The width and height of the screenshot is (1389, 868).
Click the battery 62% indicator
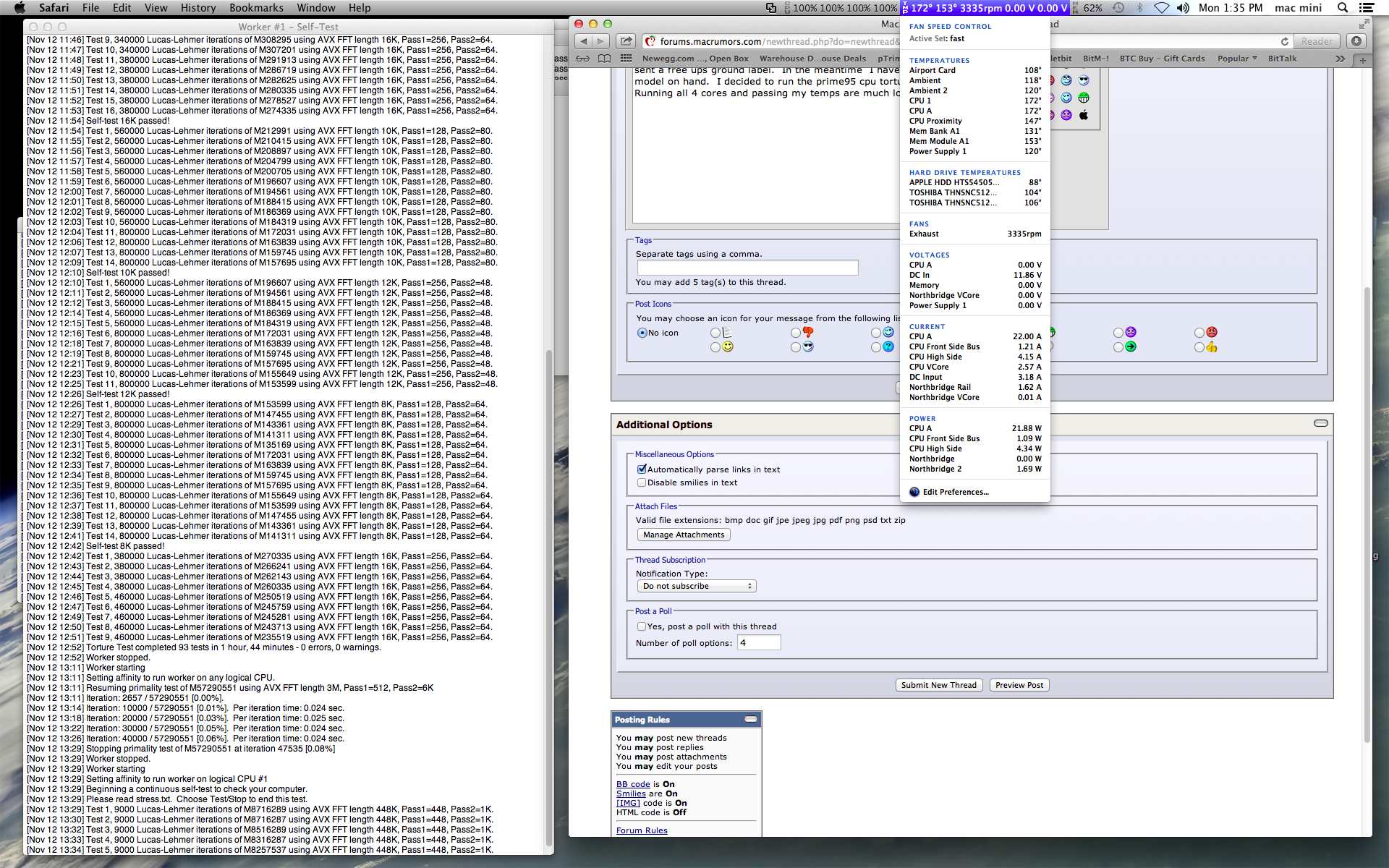tap(1087, 8)
